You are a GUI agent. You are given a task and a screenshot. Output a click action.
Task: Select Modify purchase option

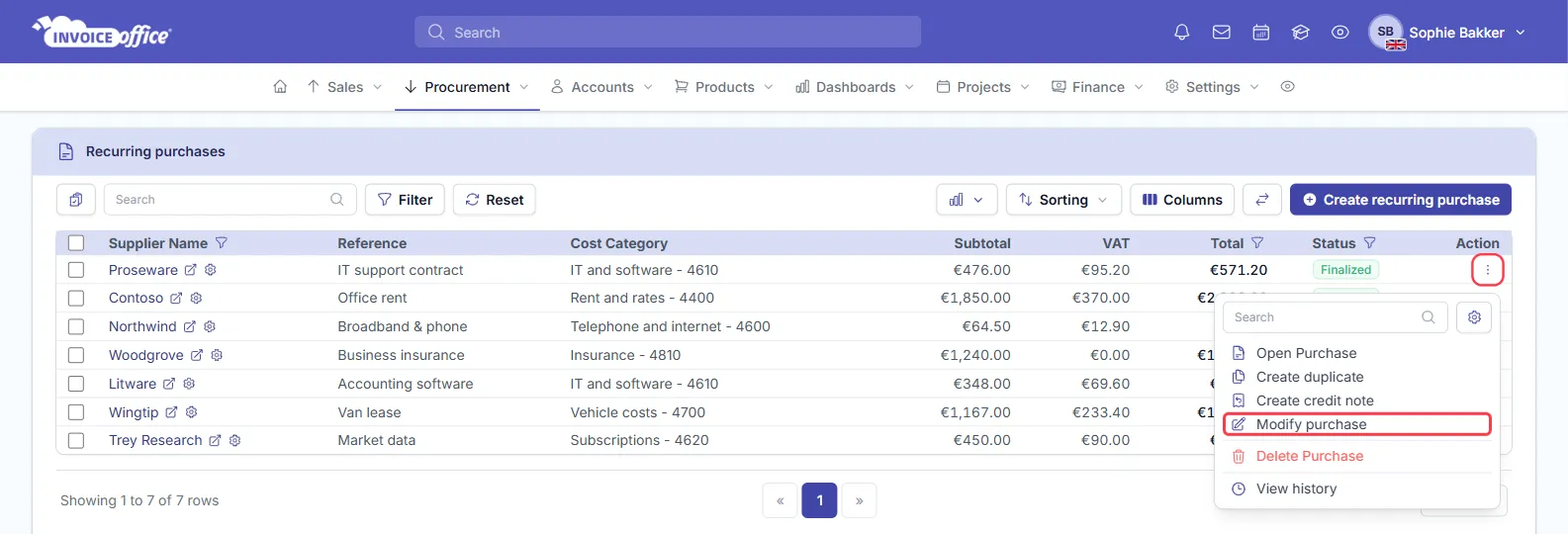[x=1357, y=424]
